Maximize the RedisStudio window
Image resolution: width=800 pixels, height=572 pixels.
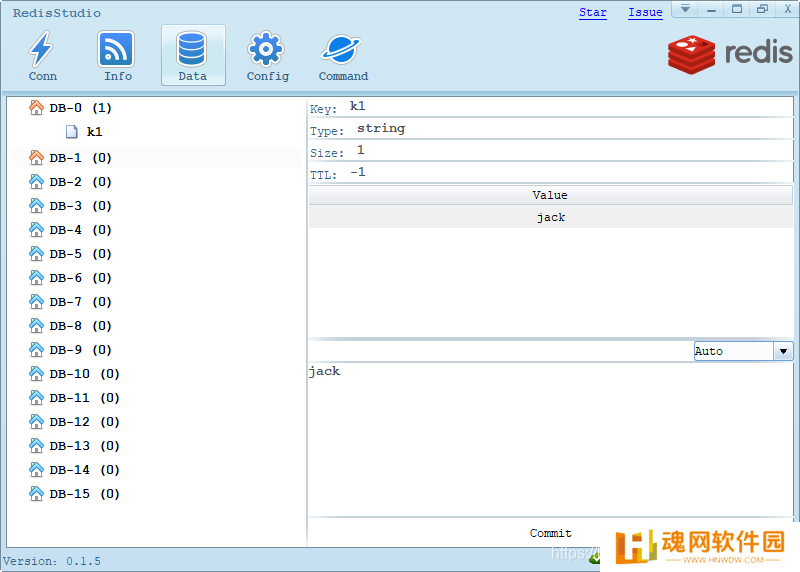click(x=737, y=9)
